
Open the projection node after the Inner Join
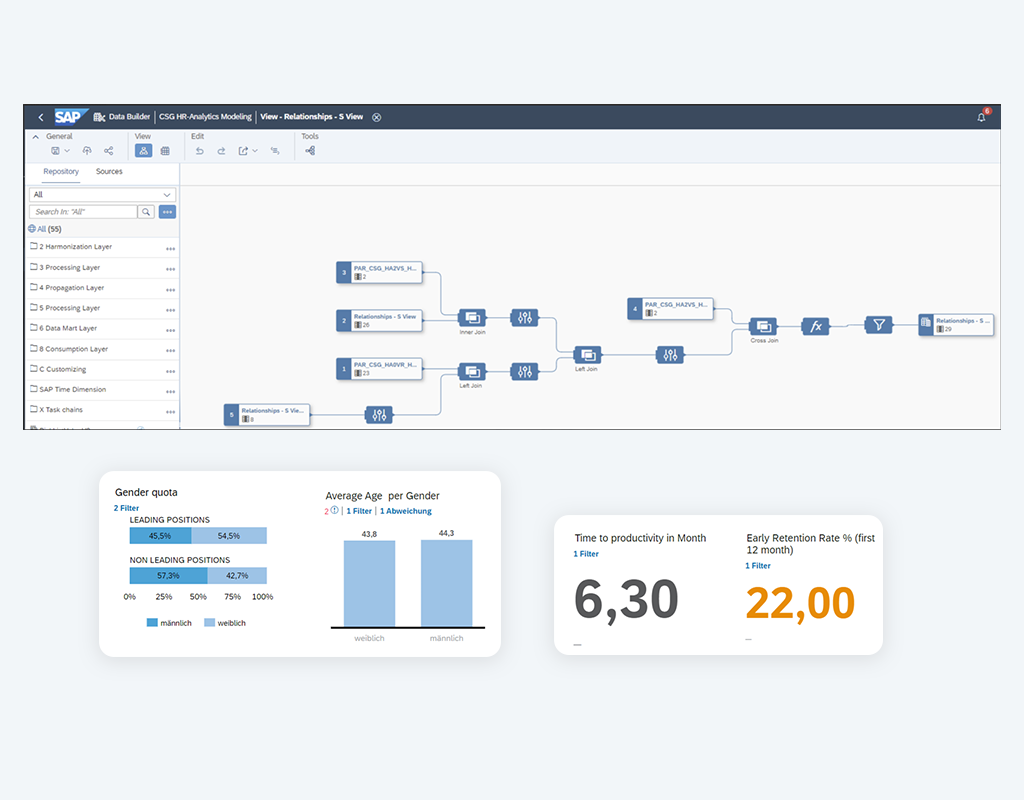[x=525, y=318]
